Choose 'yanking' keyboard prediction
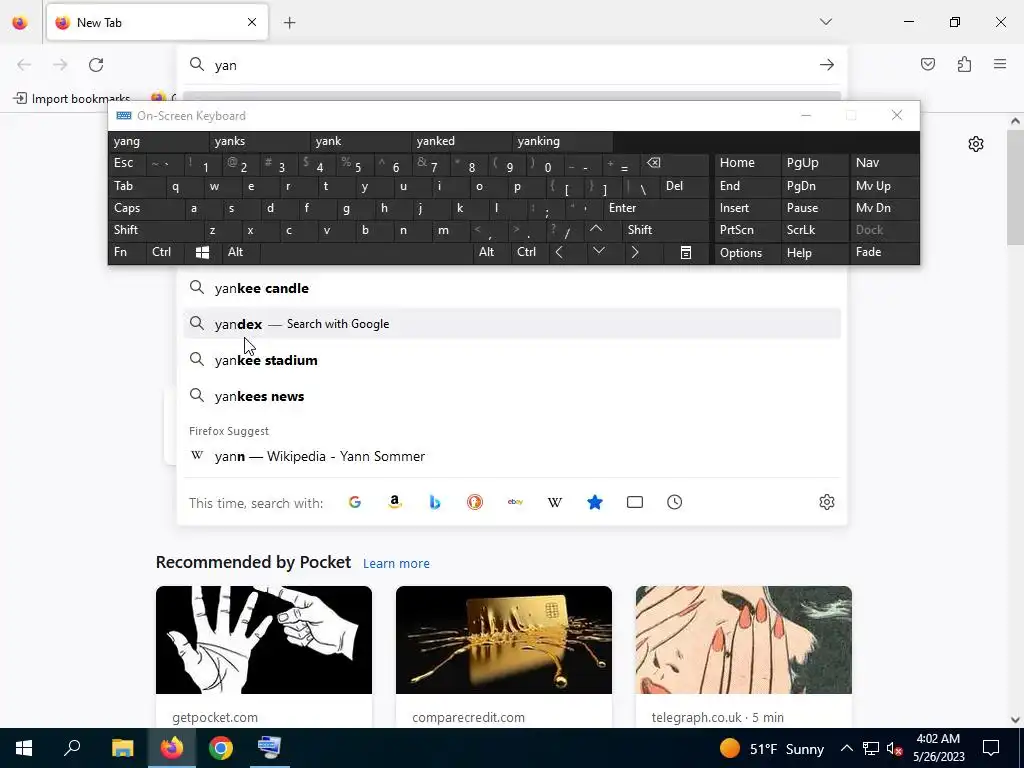 563,141
